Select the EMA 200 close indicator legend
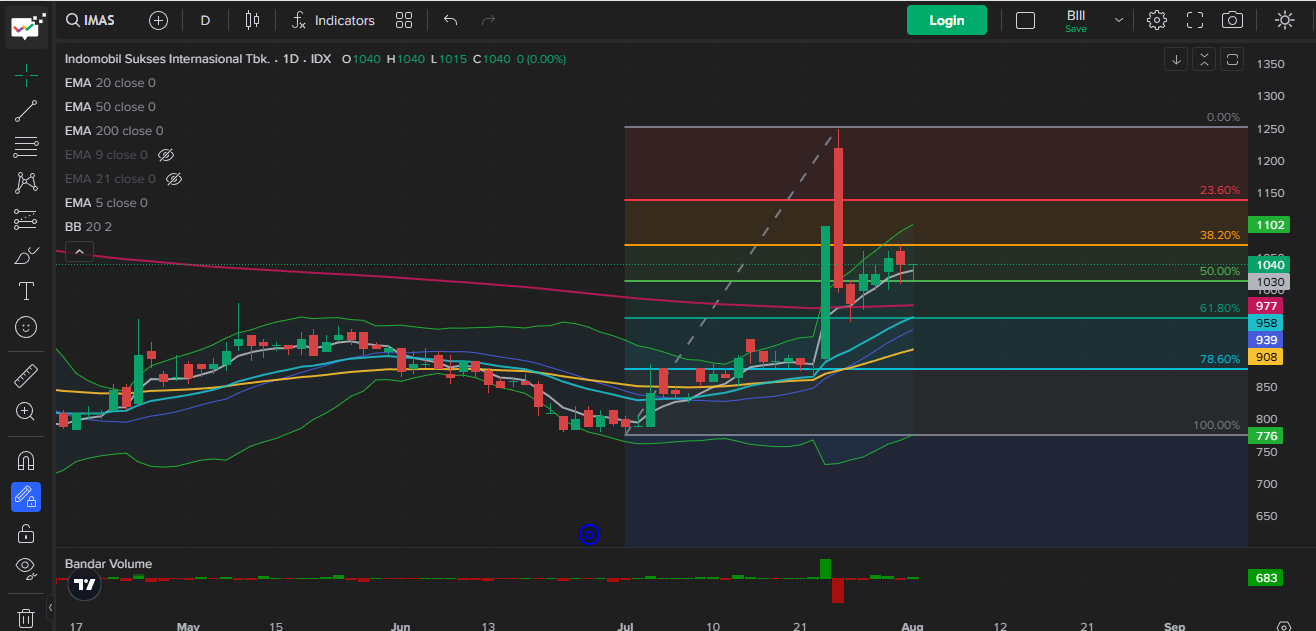The height and width of the screenshot is (631, 1316). pos(114,131)
